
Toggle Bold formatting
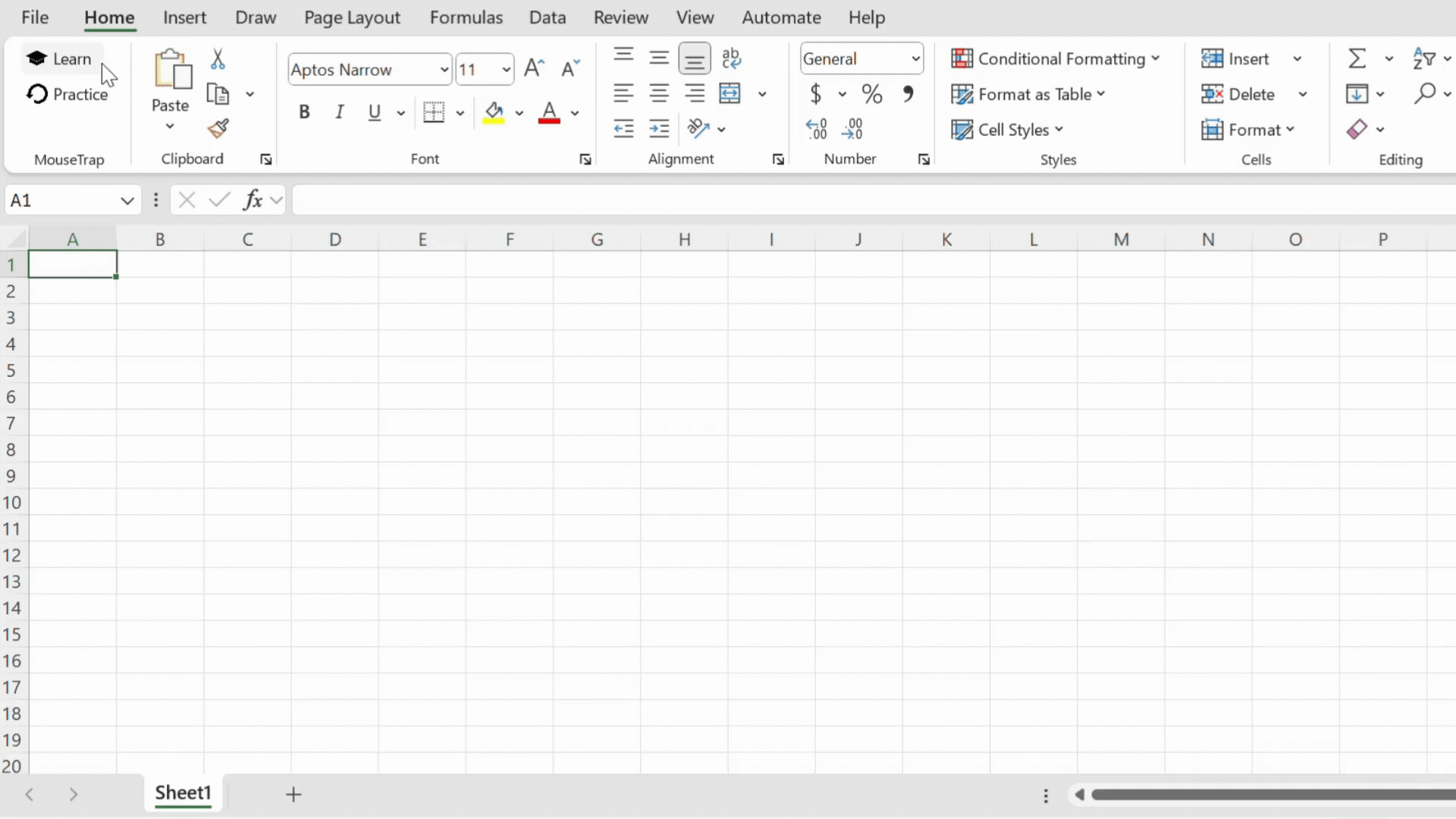click(304, 112)
